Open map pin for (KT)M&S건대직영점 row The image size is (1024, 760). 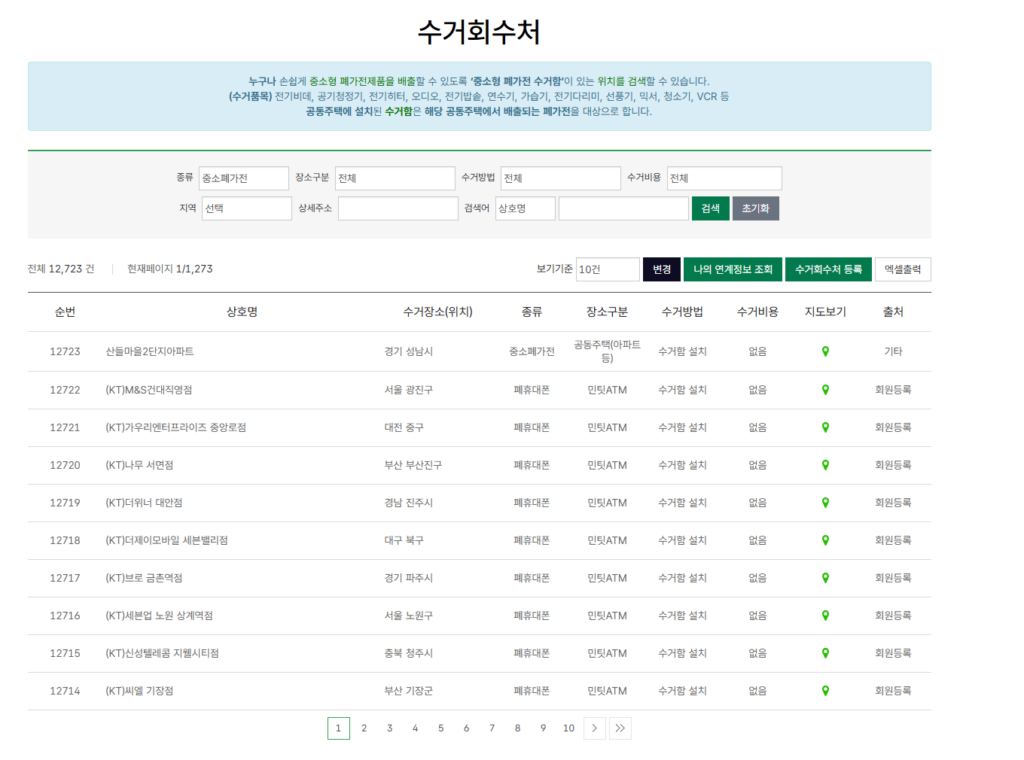pos(825,390)
